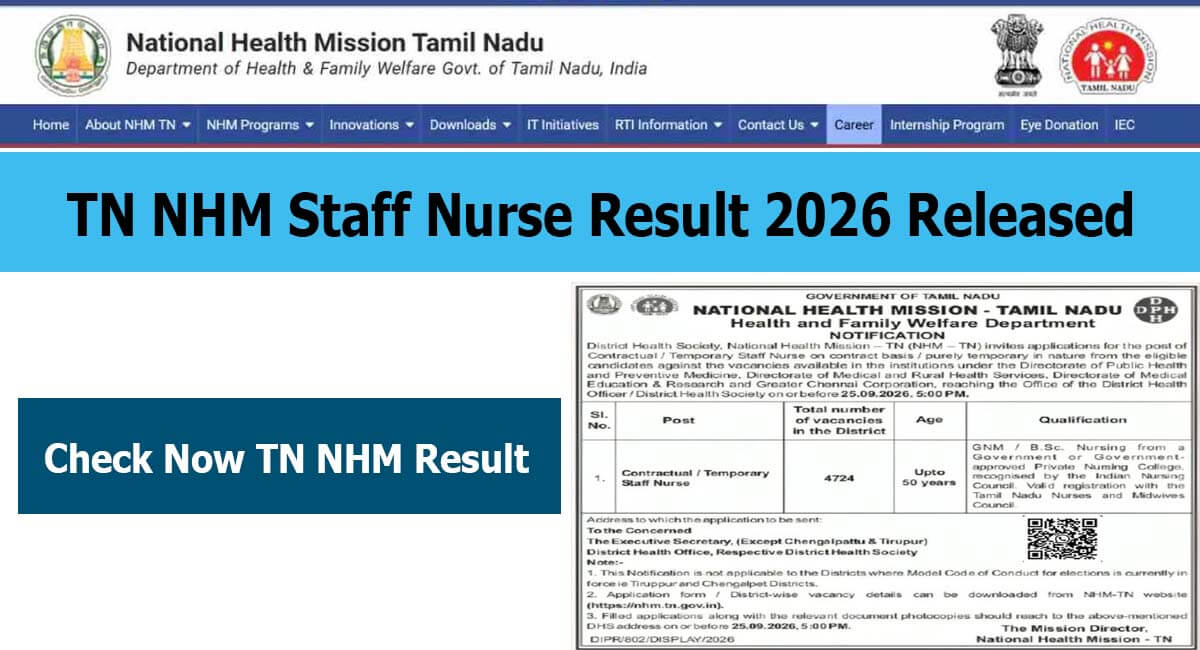Click the DPH round logo in notification
The width and height of the screenshot is (1200, 650).
(x=1155, y=310)
